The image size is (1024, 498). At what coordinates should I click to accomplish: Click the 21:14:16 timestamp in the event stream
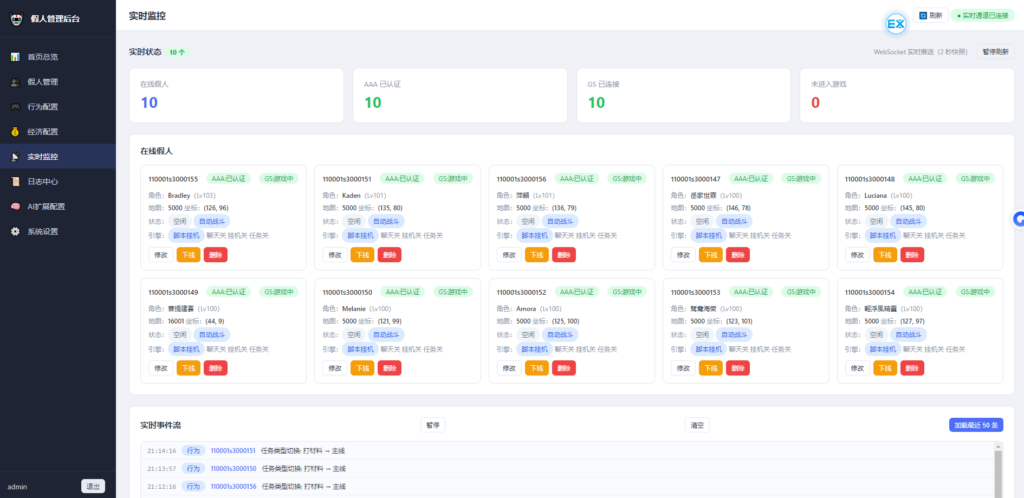(161, 450)
